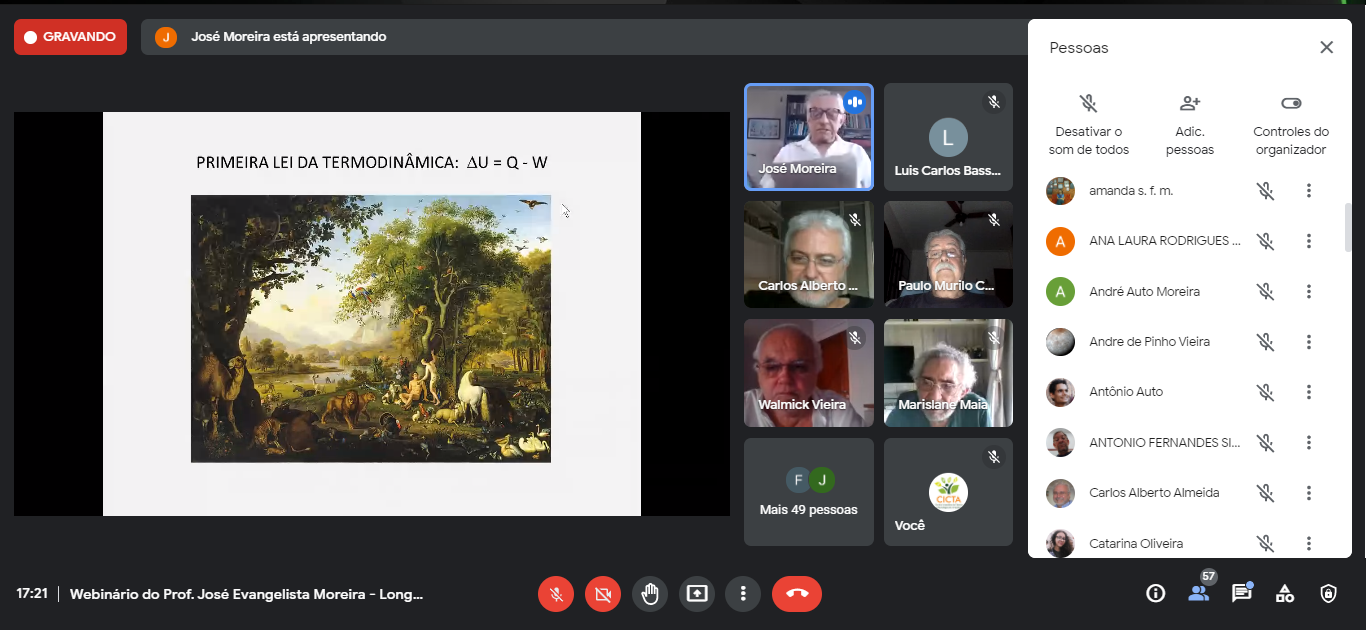Open options menu for Catarina Oliveira
1366x630 pixels.
(1309, 544)
